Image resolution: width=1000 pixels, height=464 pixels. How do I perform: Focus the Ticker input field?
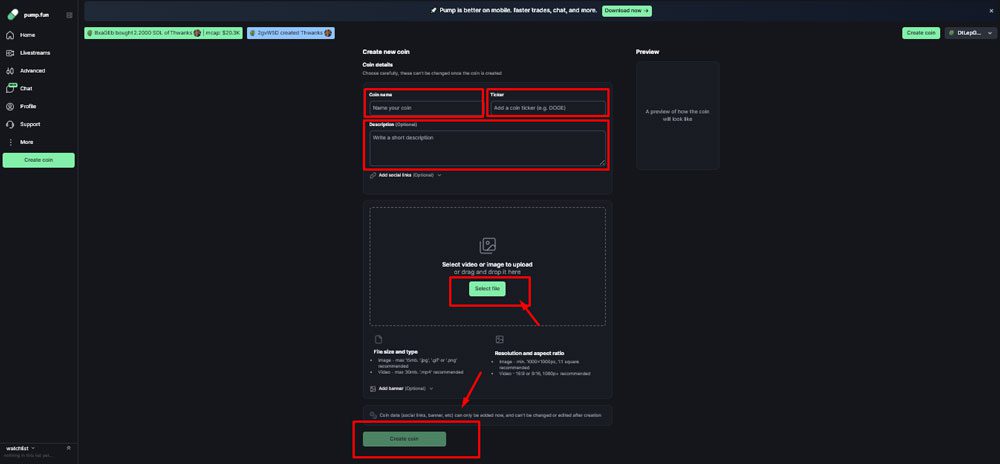[547, 107]
